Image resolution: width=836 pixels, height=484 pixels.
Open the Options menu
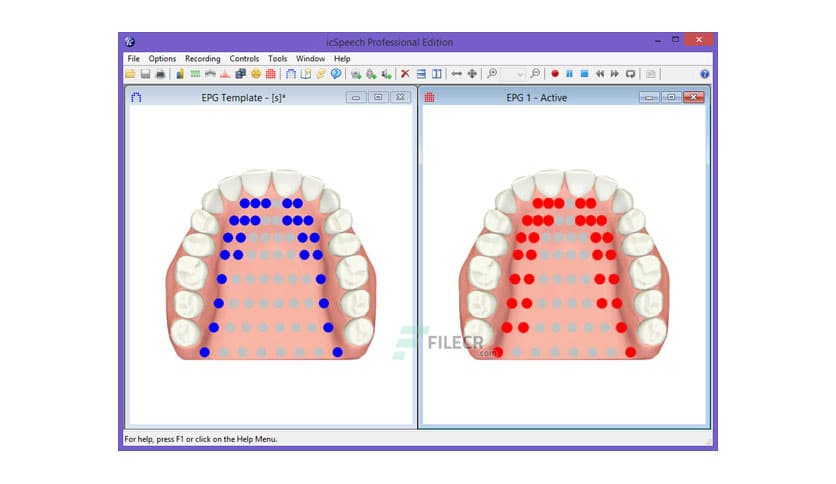click(162, 59)
